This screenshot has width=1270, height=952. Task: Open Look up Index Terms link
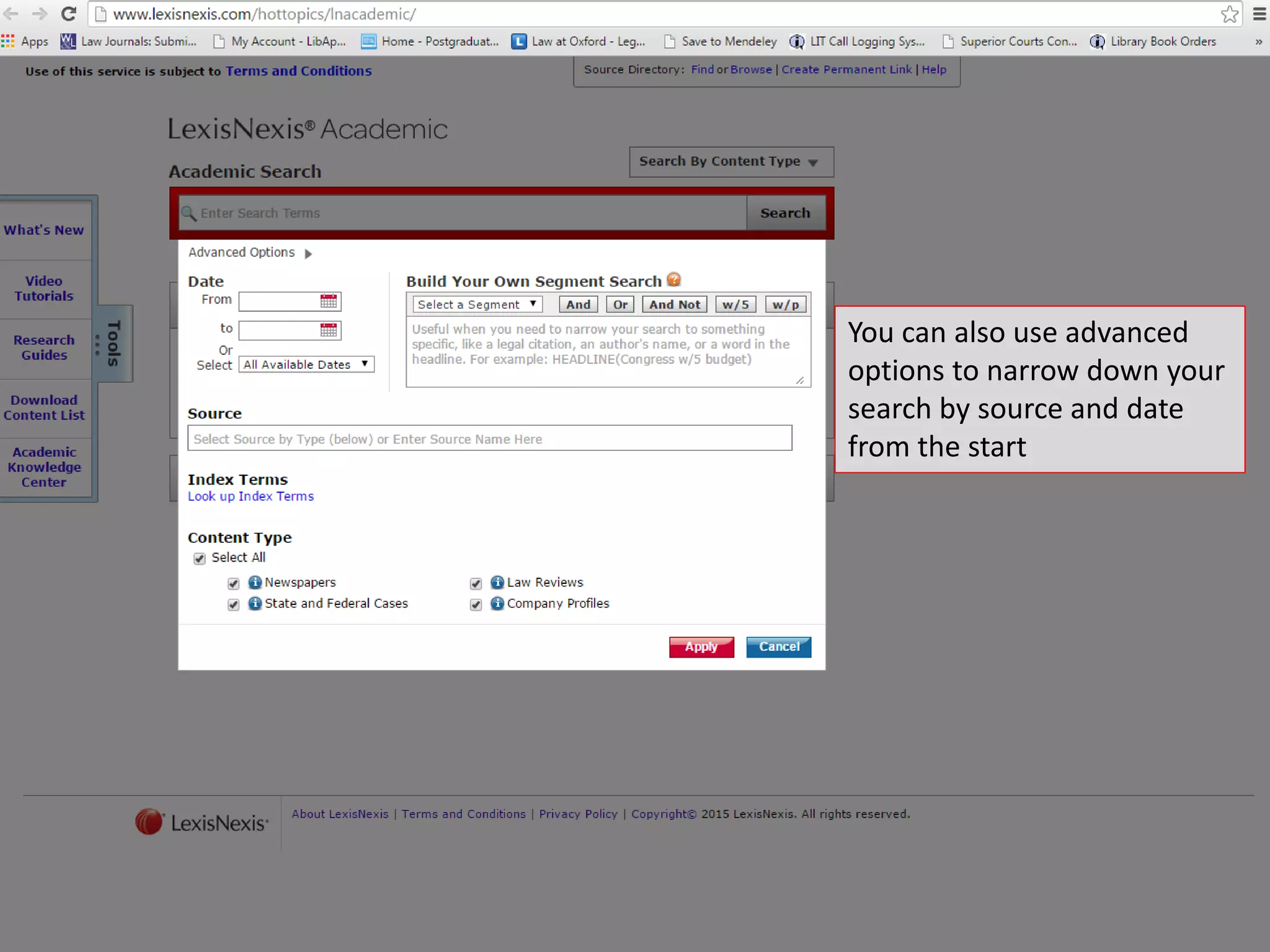[251, 496]
